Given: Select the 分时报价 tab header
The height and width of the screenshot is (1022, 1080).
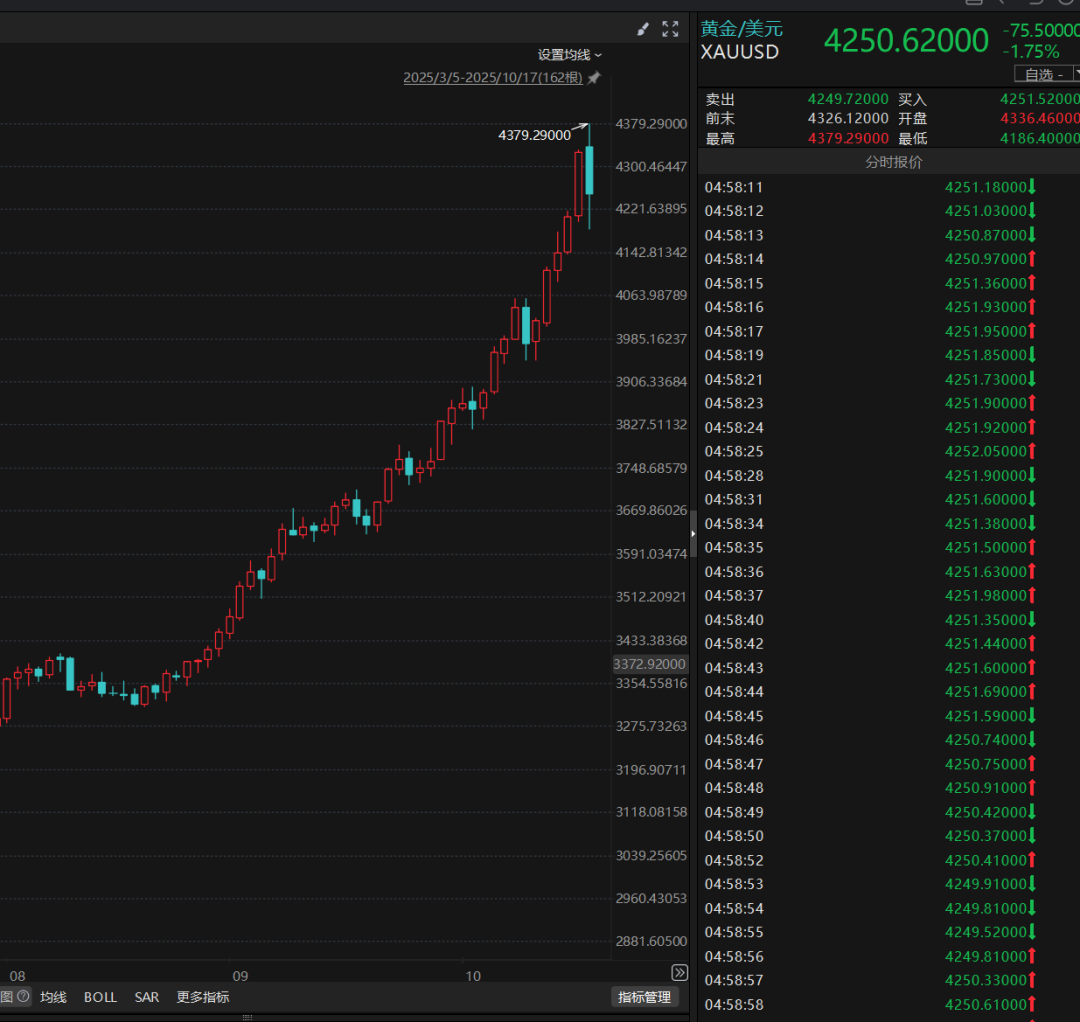Looking at the screenshot, I should 893,162.
